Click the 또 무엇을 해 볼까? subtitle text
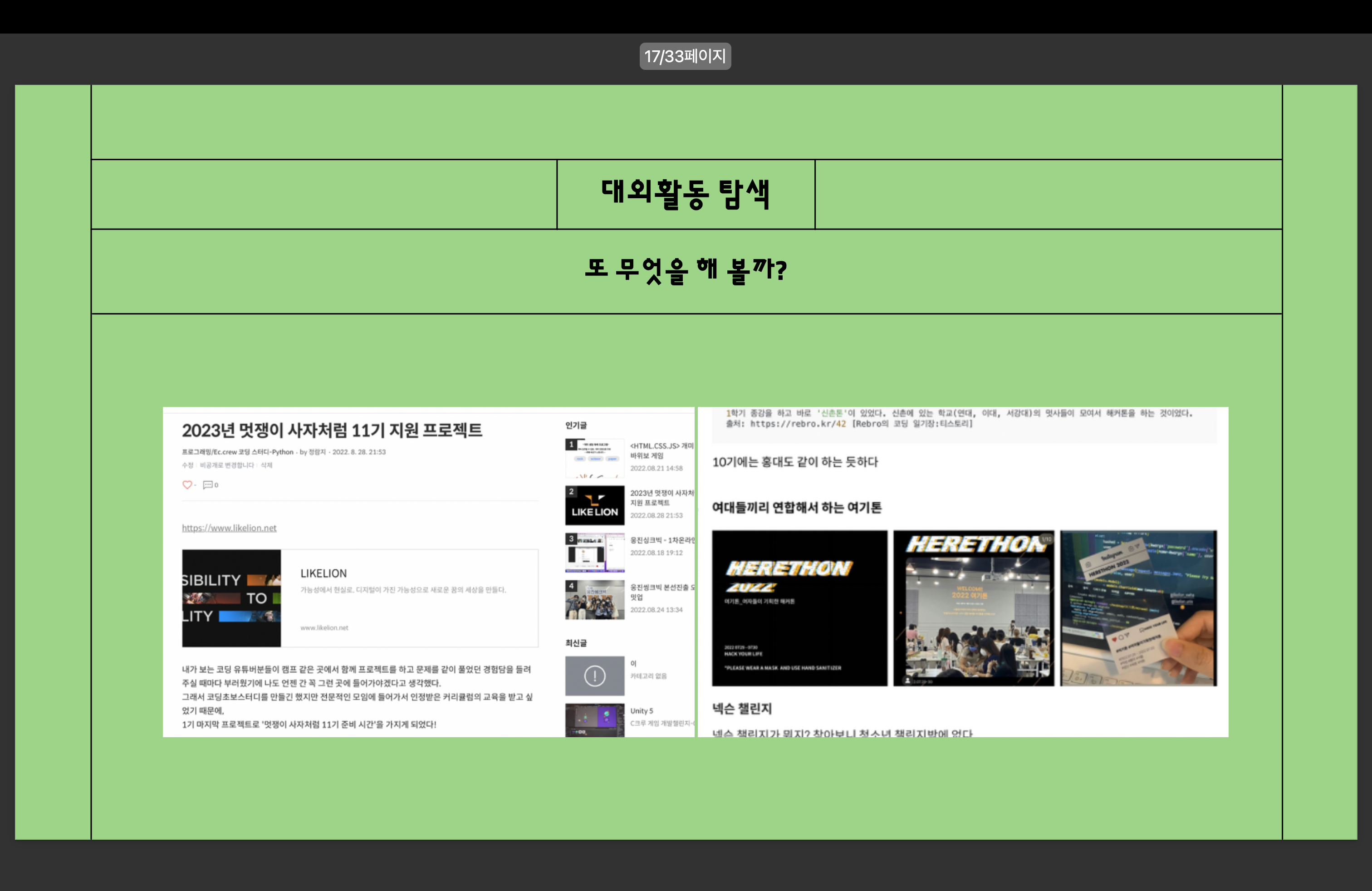The height and width of the screenshot is (891, 1372). [x=686, y=270]
